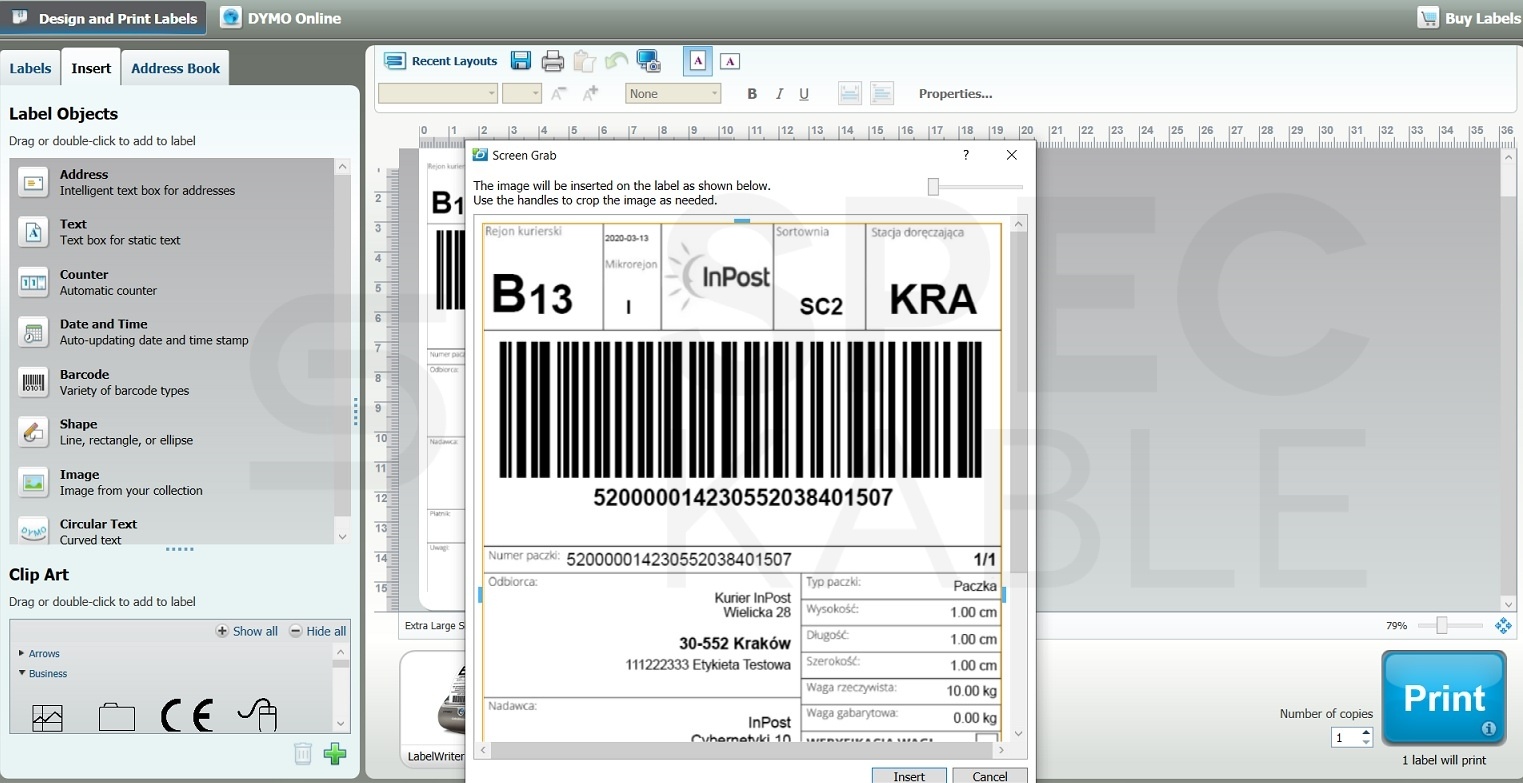
Task: Open the font size dropdown
Action: pos(522,94)
